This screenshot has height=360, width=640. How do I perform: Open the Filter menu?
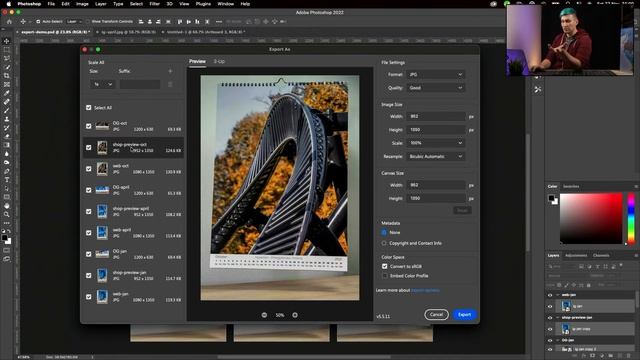(154, 4)
